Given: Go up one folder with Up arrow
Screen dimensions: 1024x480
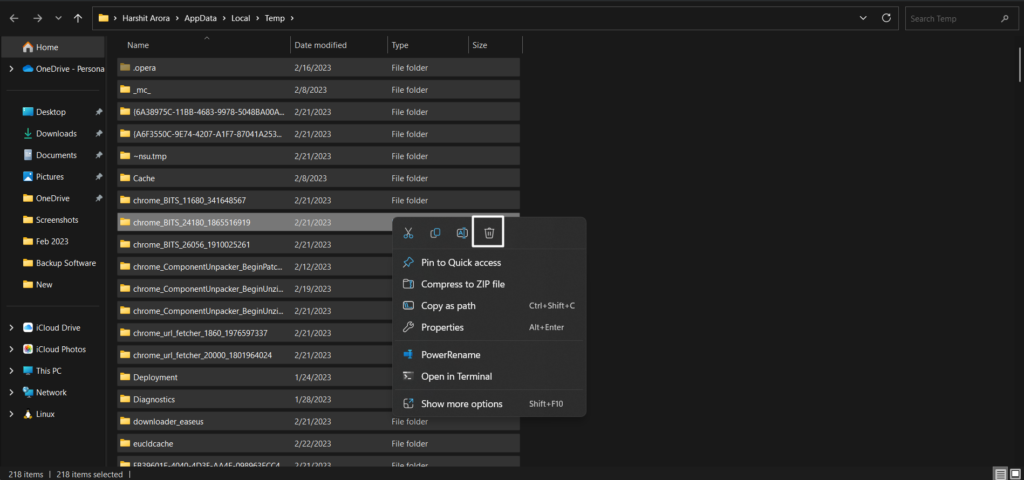Looking at the screenshot, I should coord(78,18).
